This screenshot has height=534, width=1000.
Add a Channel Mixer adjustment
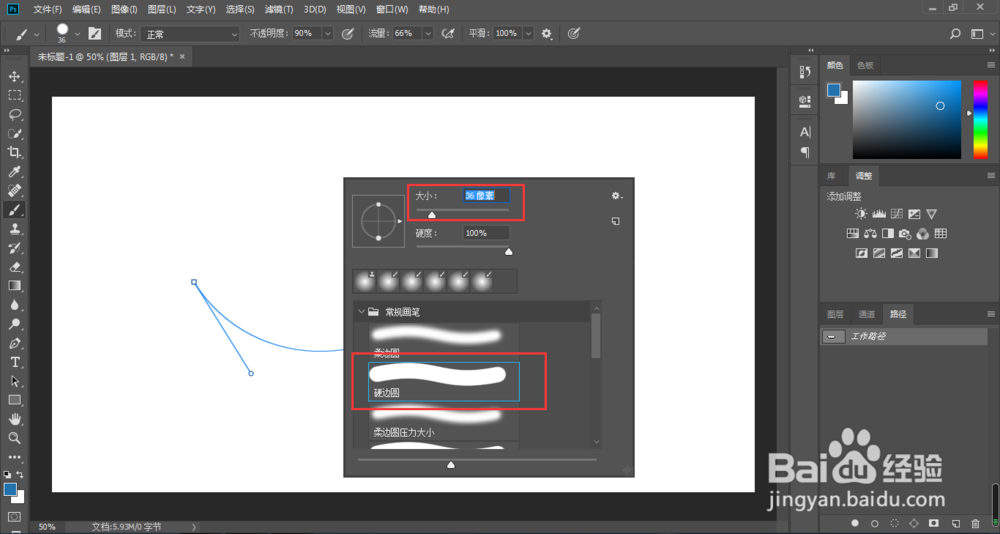922,234
